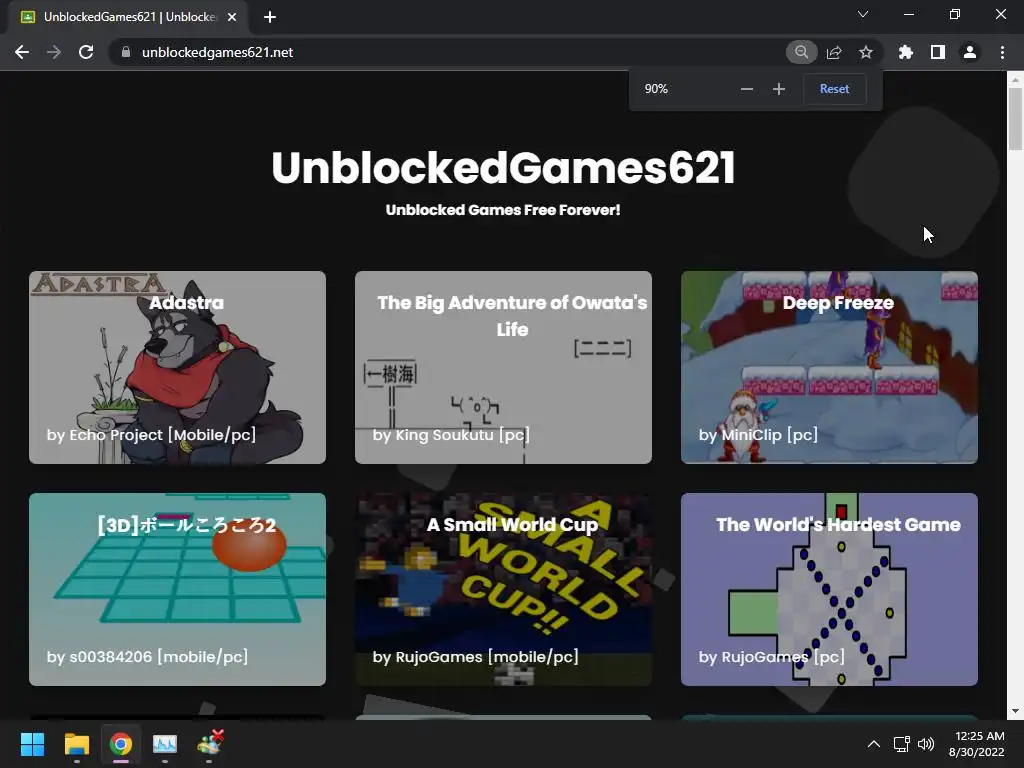Open the taskbar app with red X

210,744
